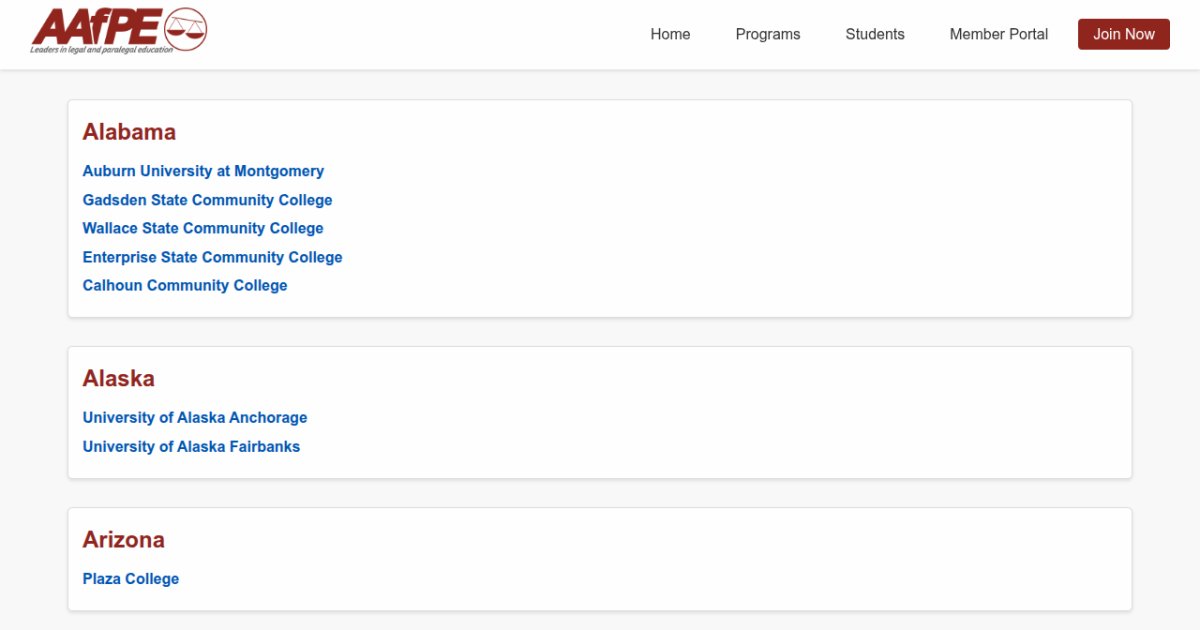Choose Enterprise State Community College
The image size is (1200, 630).
[212, 257]
